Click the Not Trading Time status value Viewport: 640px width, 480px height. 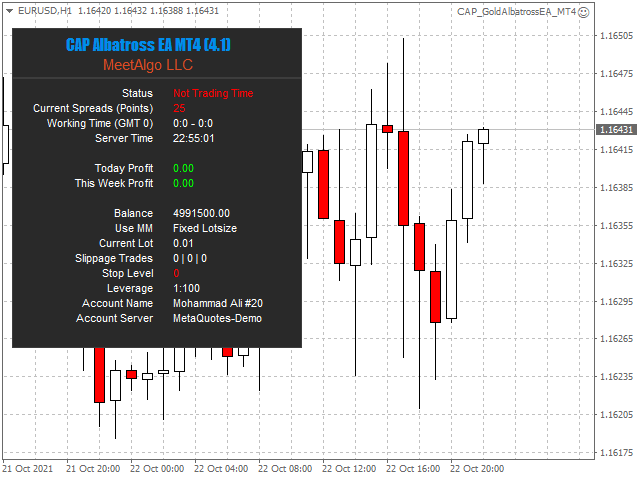coord(213,93)
